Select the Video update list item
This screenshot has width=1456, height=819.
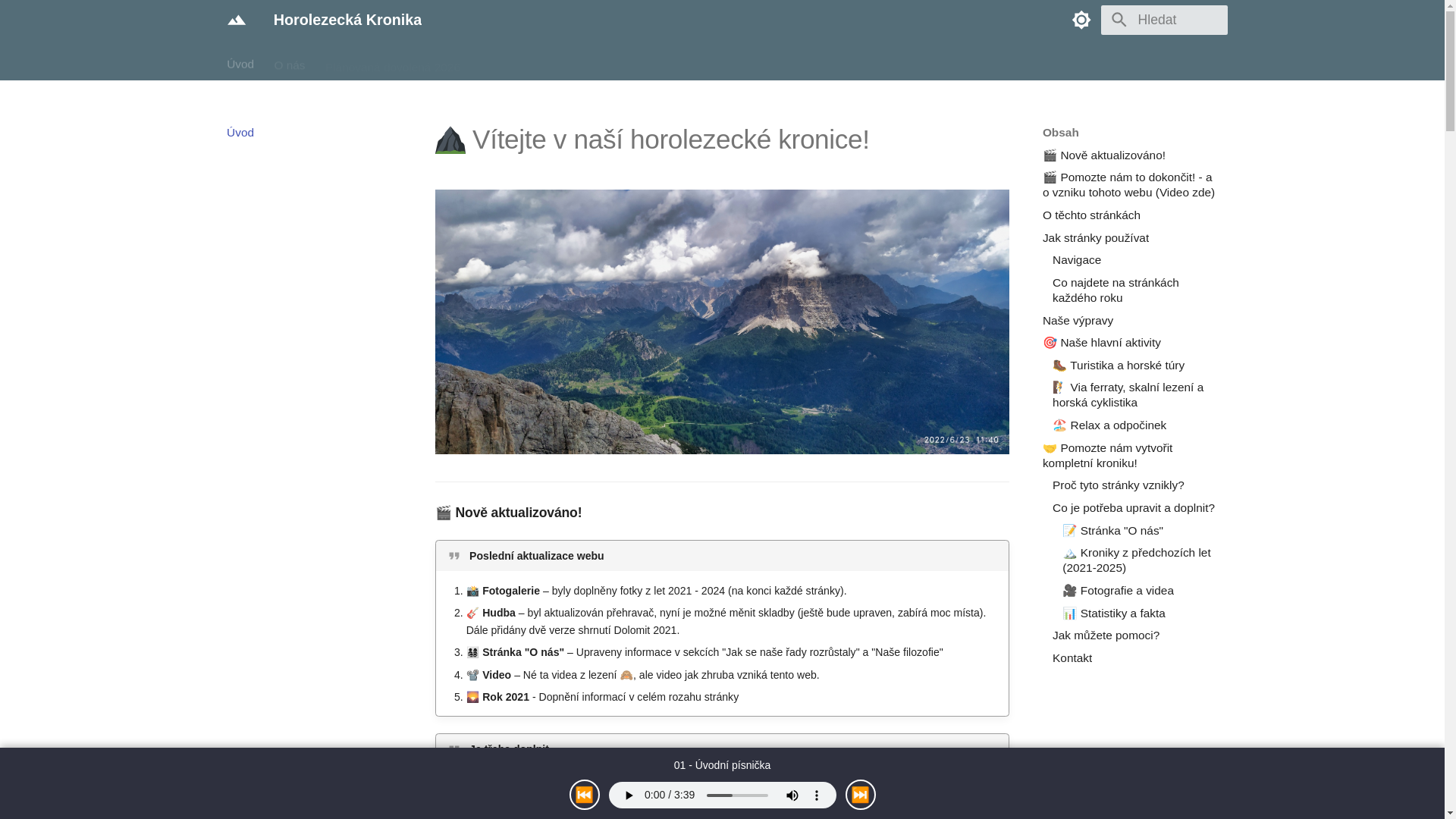[x=642, y=675]
